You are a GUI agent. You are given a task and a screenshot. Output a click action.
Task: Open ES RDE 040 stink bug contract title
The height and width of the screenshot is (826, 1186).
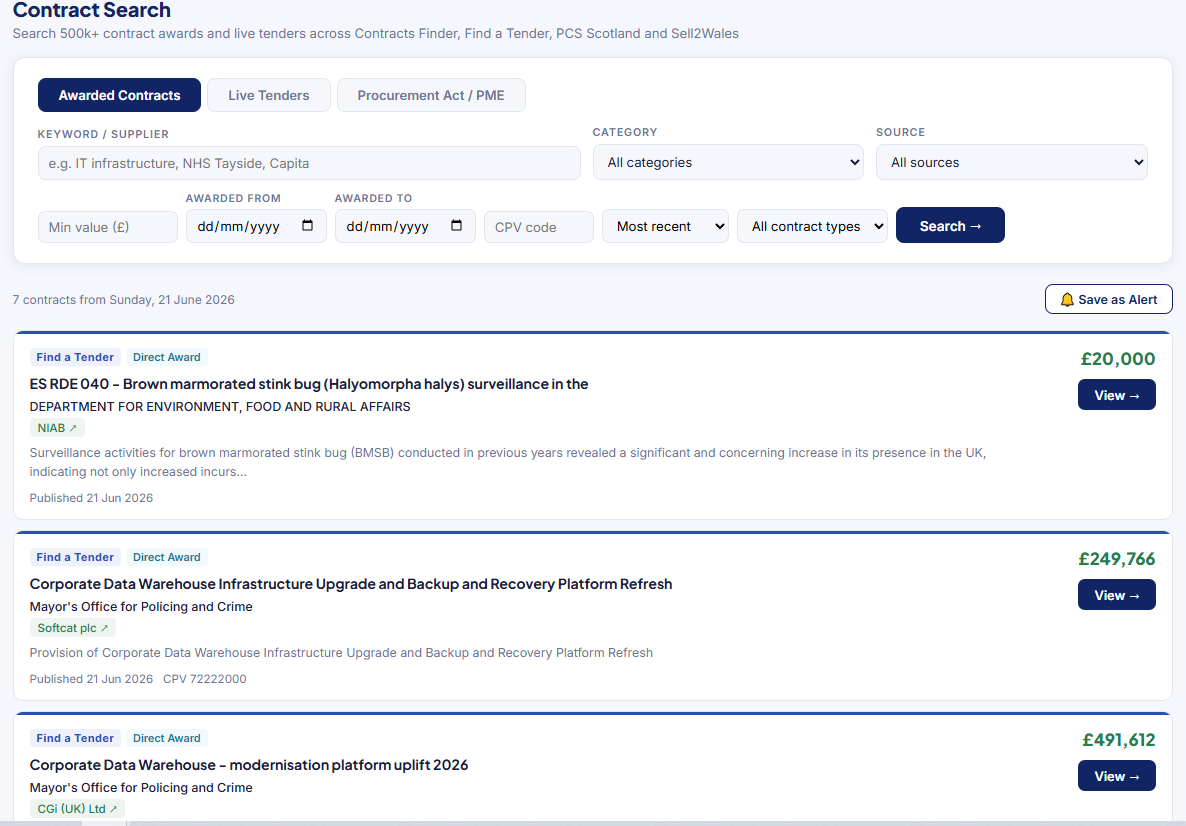pos(309,384)
